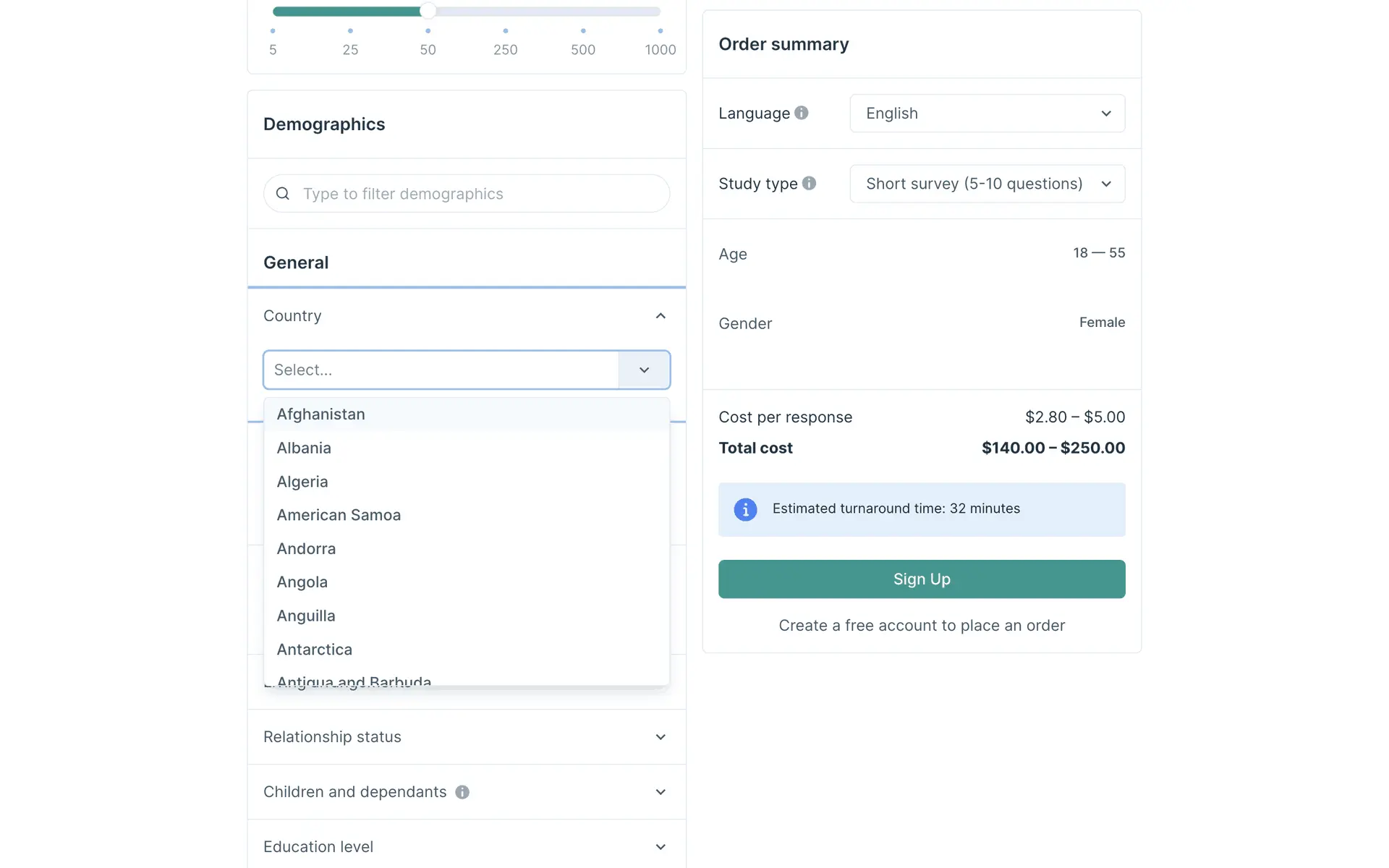
Task: Click the blue info icon beside turnaround time
Action: click(745, 509)
